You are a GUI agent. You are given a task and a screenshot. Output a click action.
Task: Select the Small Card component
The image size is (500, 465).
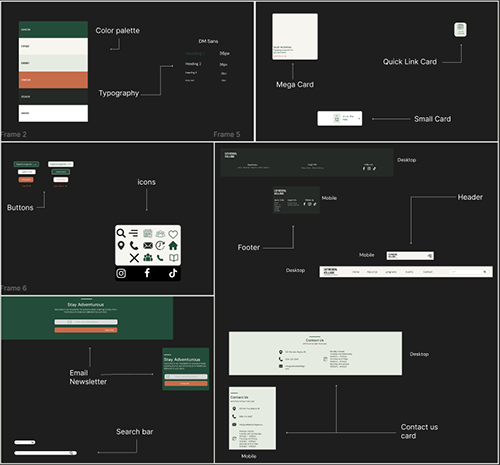[340, 118]
